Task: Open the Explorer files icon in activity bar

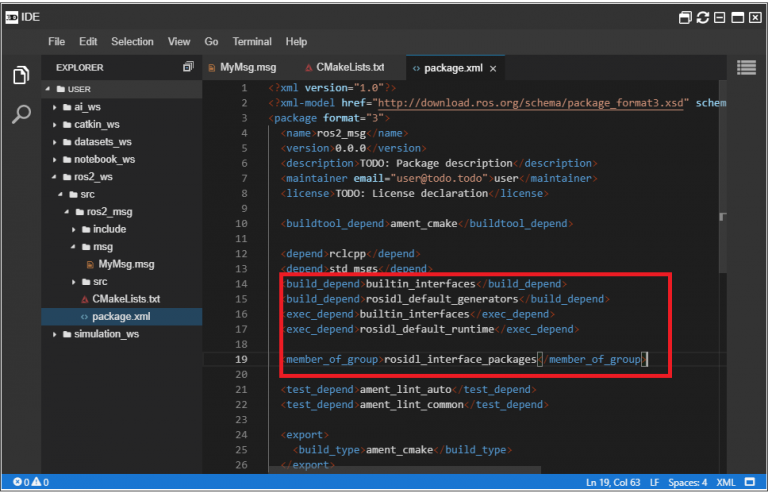Action: click(21, 75)
